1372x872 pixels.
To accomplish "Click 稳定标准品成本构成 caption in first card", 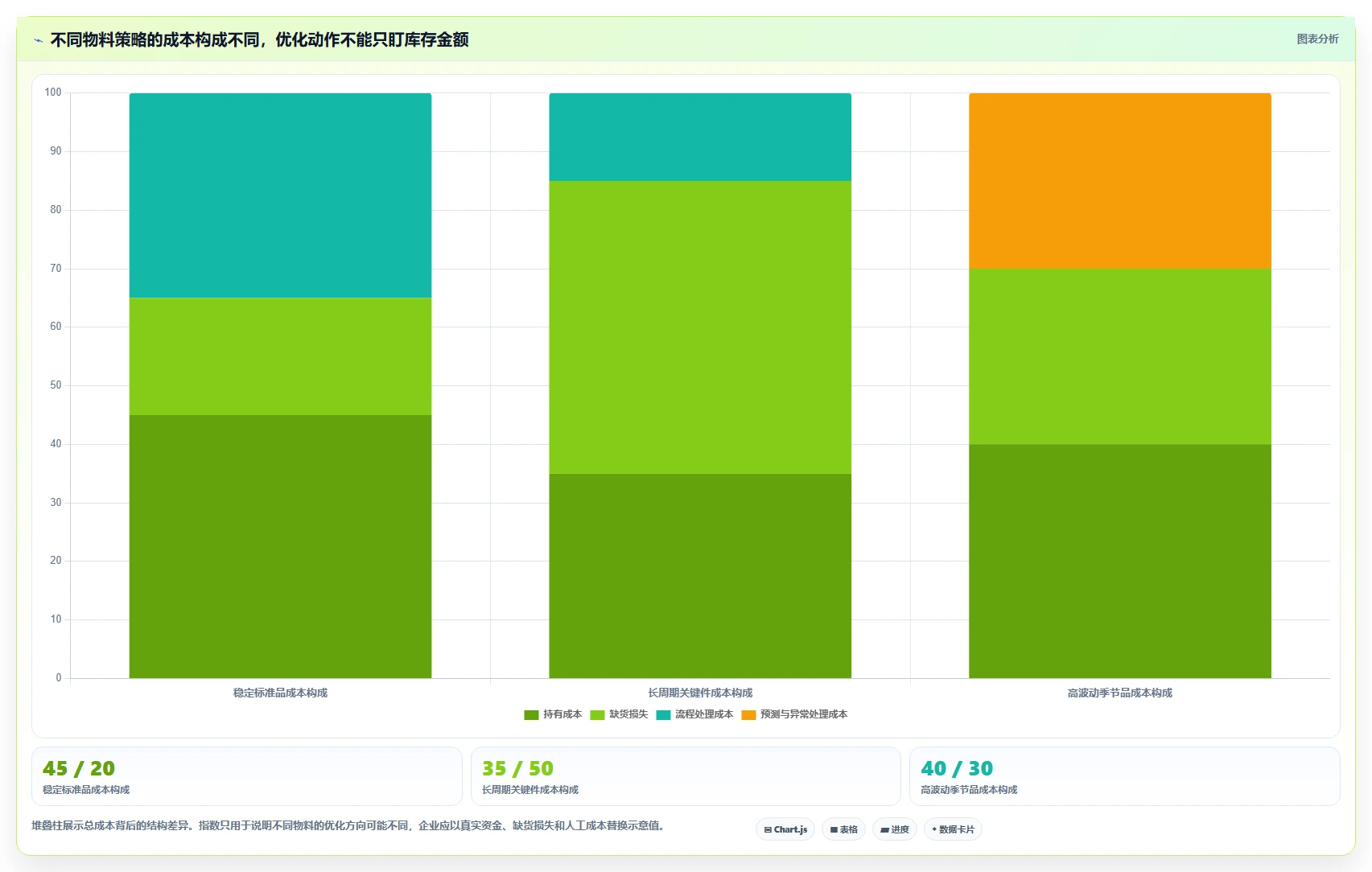I will click(x=86, y=790).
